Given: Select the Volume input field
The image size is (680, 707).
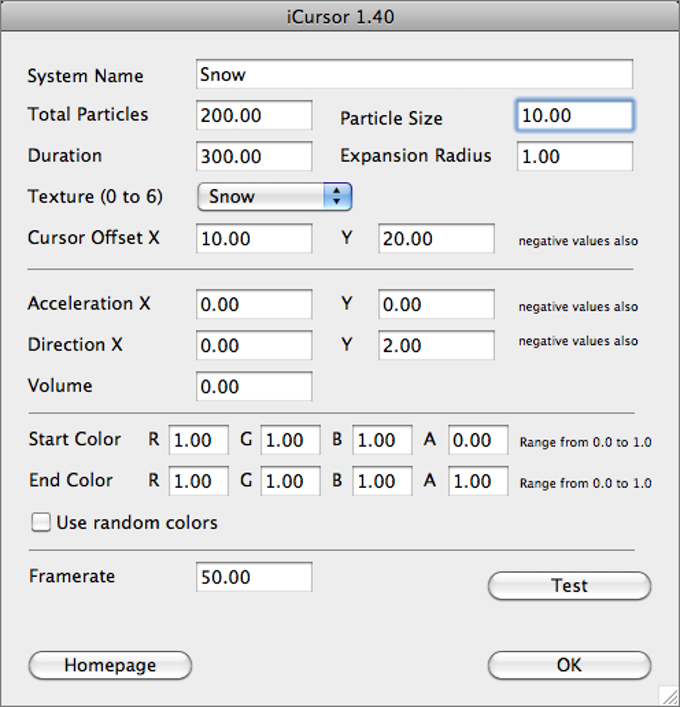Looking at the screenshot, I should pos(254,387).
